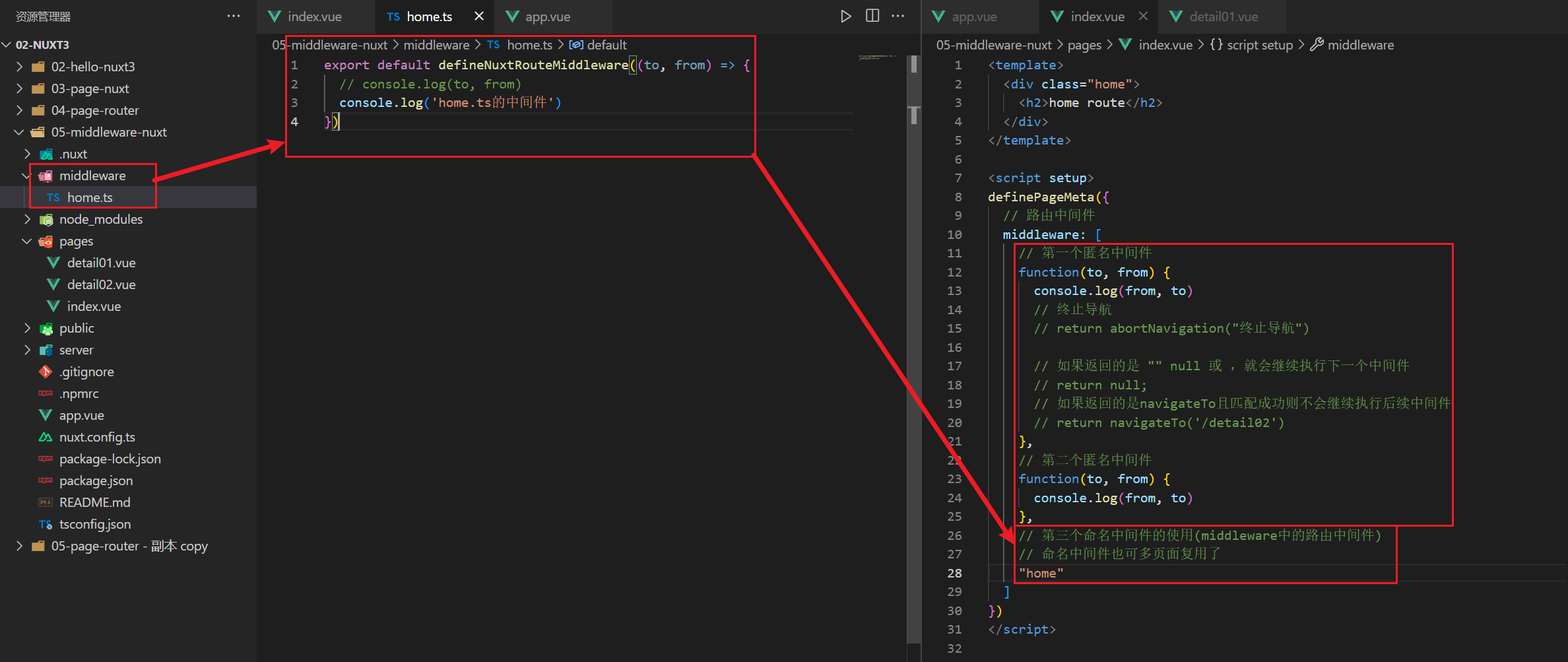Open index.vue under pages folder
The width and height of the screenshot is (1568, 662).
tap(94, 306)
